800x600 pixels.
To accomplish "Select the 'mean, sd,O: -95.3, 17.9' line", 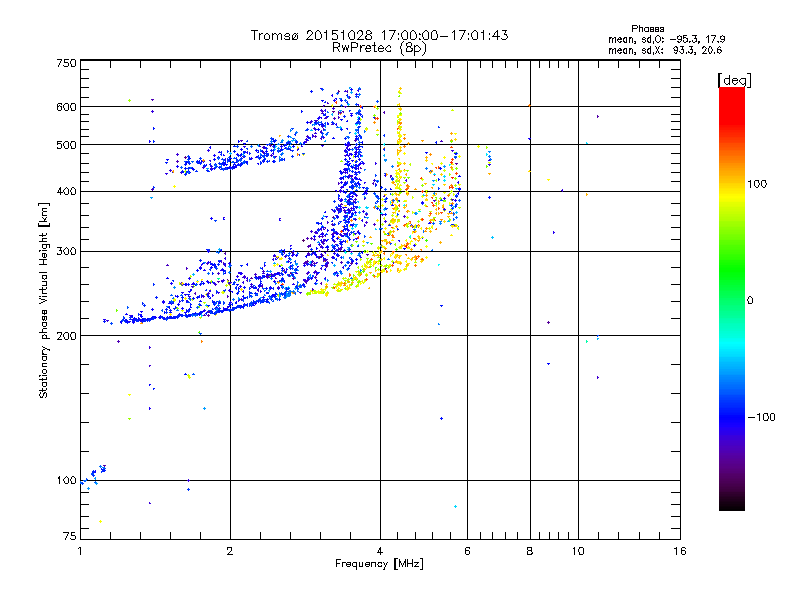I will pyautogui.click(x=666, y=39).
